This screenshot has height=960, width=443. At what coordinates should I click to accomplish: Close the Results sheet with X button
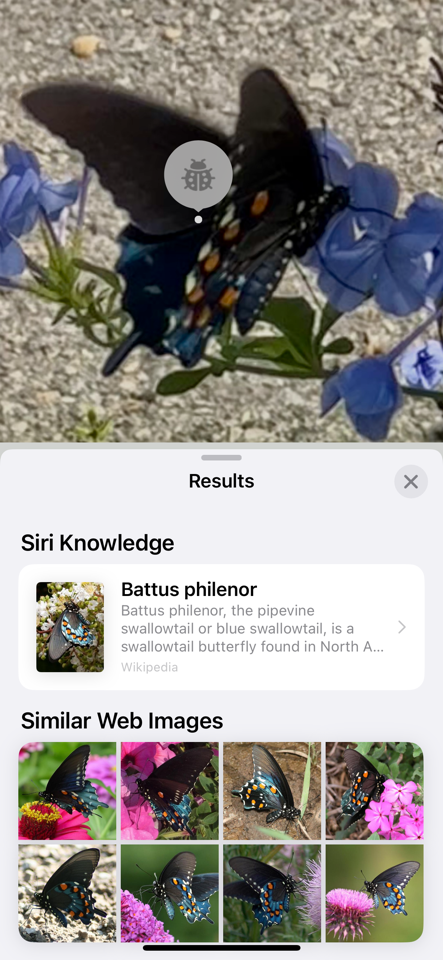[x=411, y=482]
